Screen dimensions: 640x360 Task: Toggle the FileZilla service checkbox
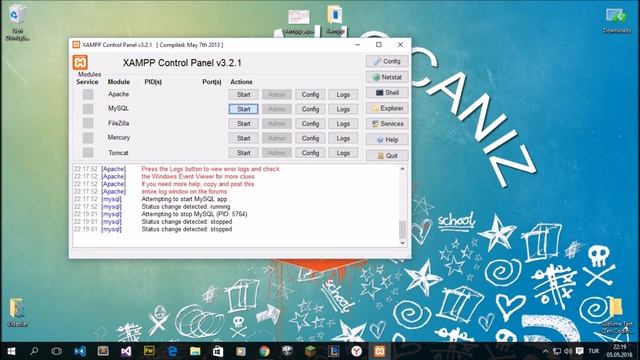88,123
